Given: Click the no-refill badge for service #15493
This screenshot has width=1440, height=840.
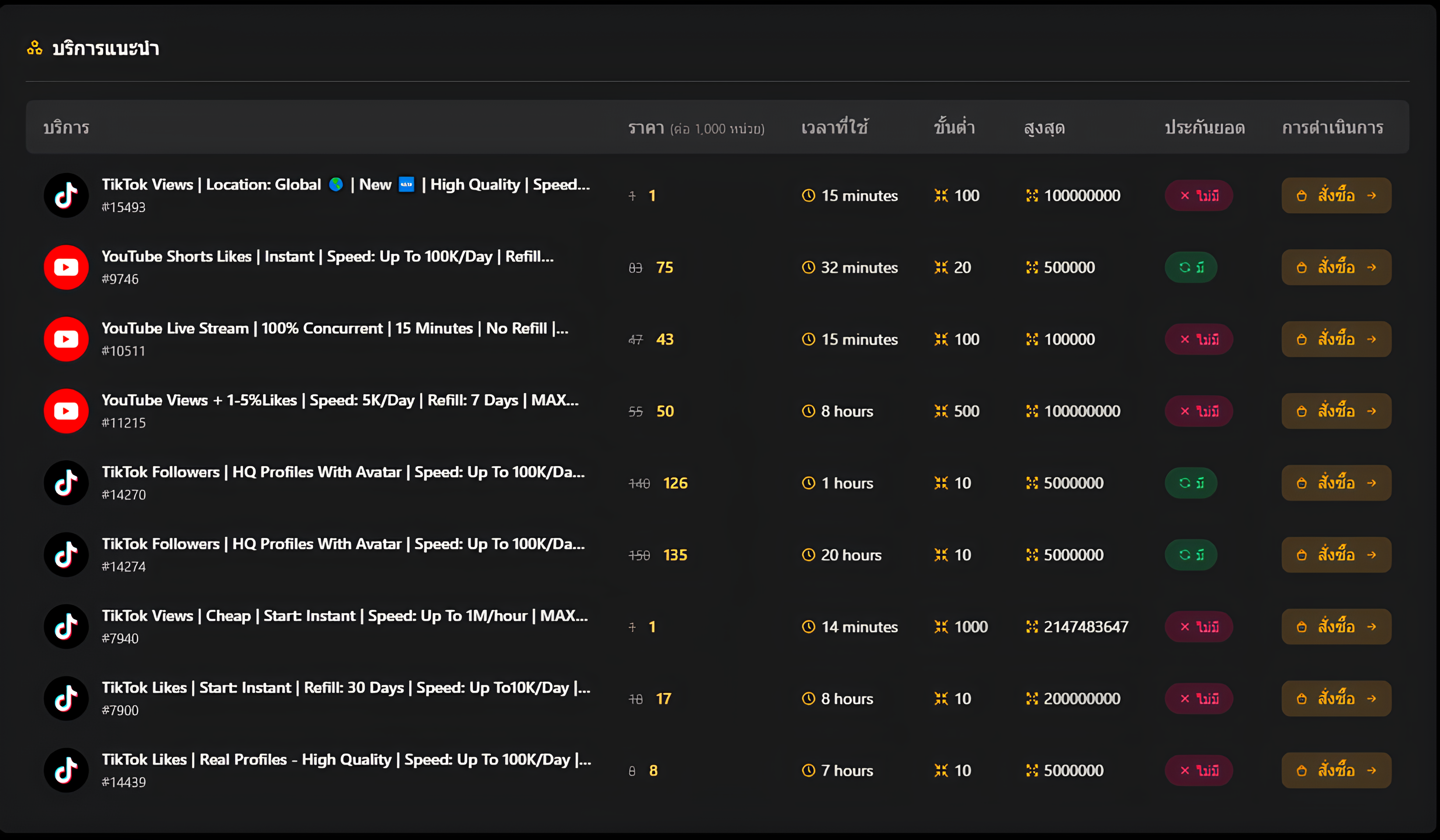Looking at the screenshot, I should pos(1199,195).
